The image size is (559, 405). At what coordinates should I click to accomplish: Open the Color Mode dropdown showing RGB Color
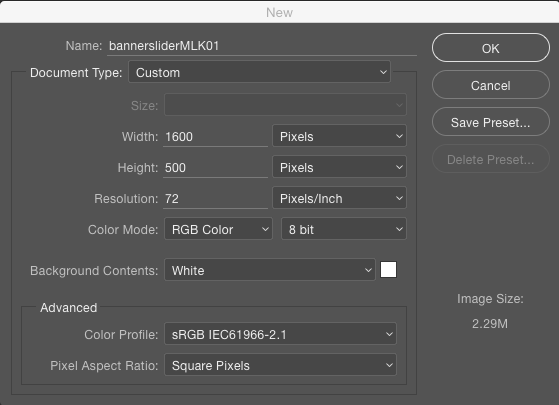coord(218,229)
